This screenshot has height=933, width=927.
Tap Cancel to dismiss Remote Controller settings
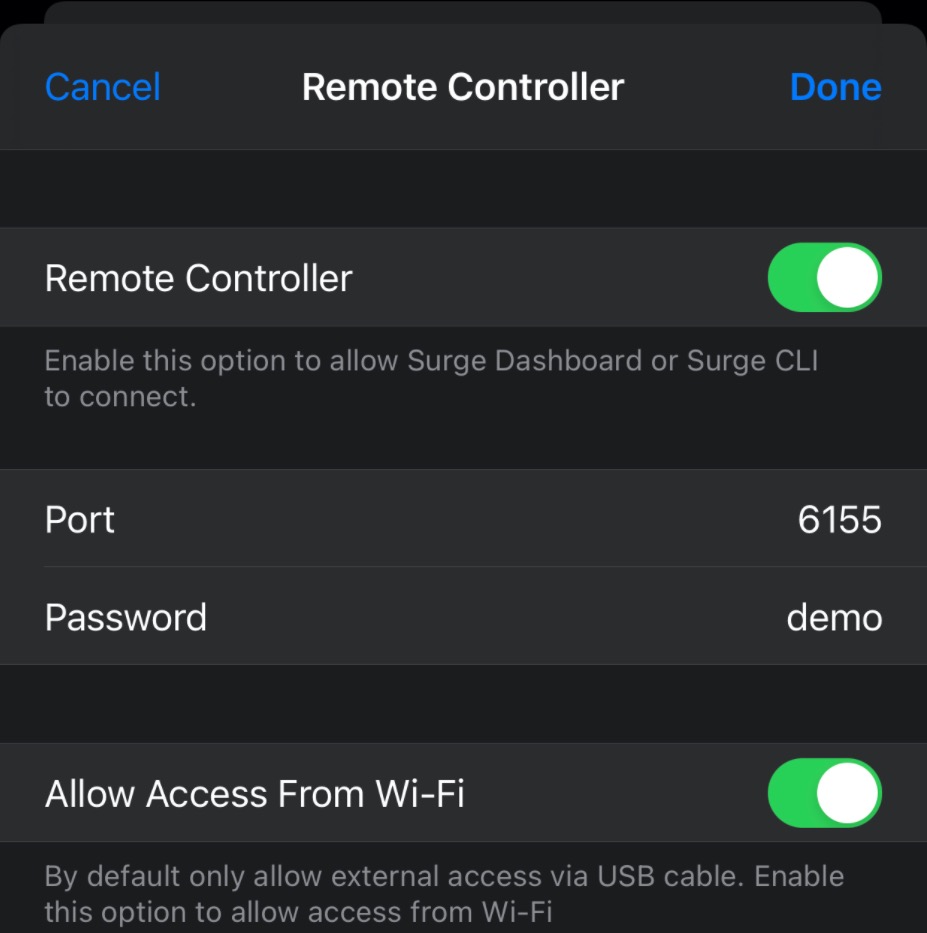click(x=103, y=87)
